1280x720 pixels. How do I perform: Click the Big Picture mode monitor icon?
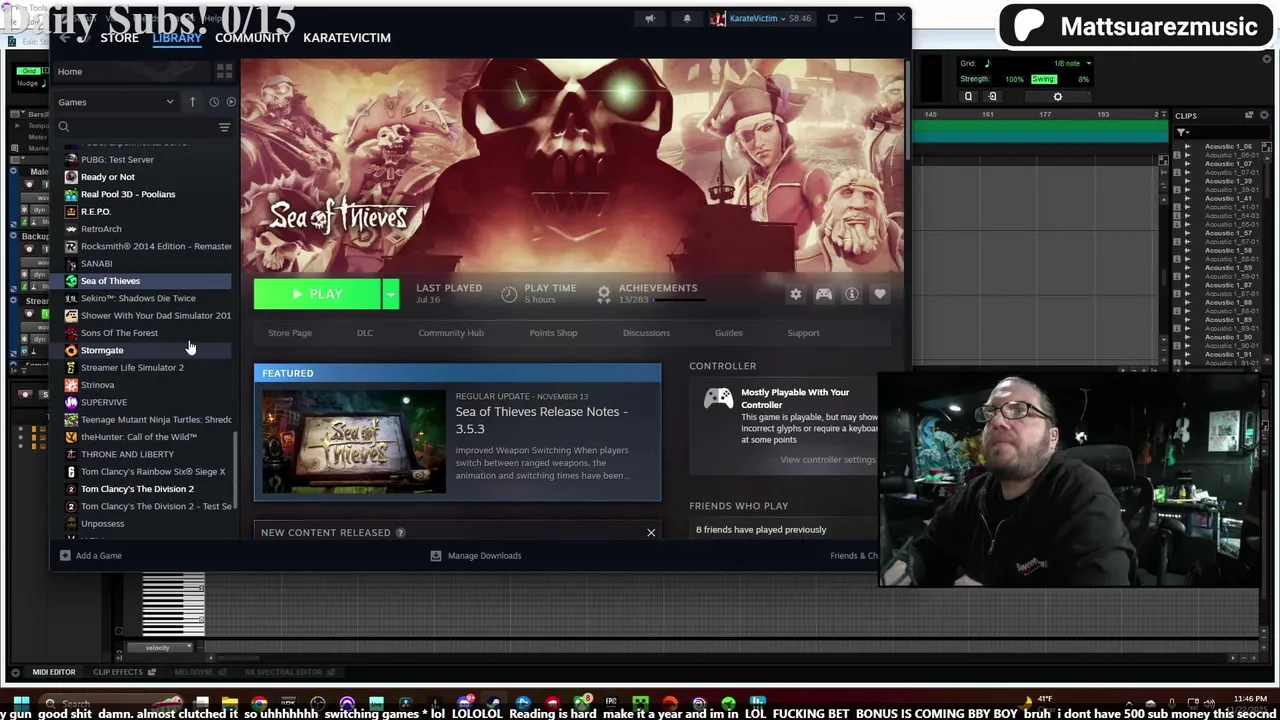click(832, 18)
